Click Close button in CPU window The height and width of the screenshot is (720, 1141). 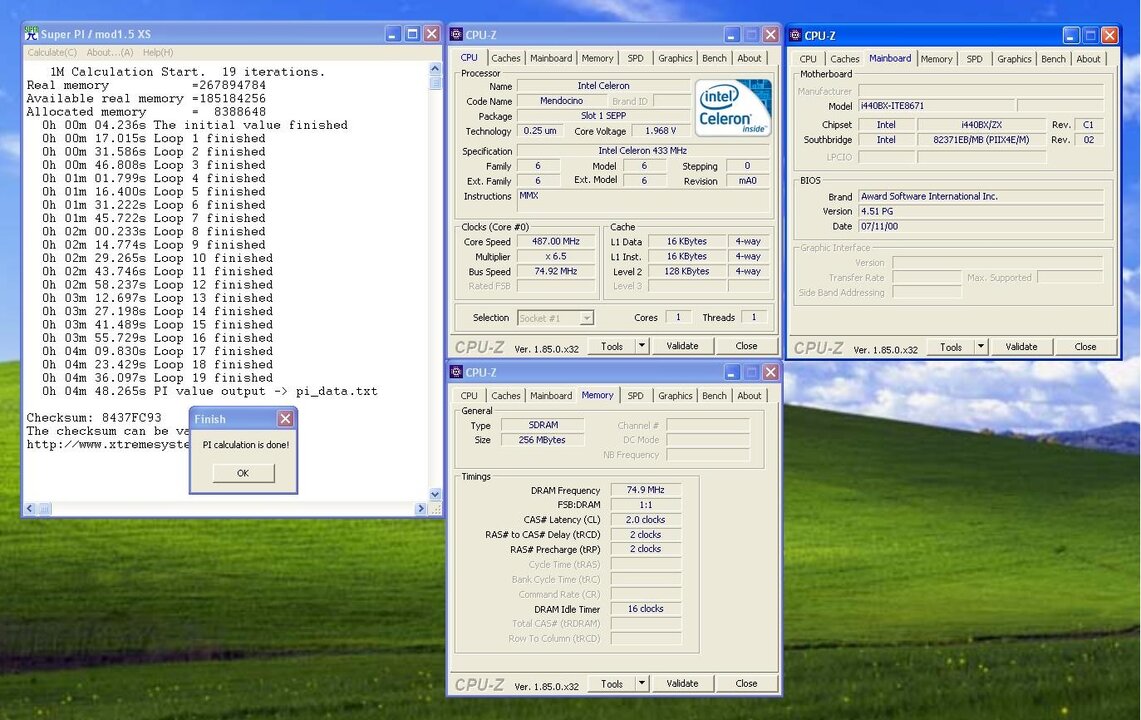pyautogui.click(x=746, y=347)
